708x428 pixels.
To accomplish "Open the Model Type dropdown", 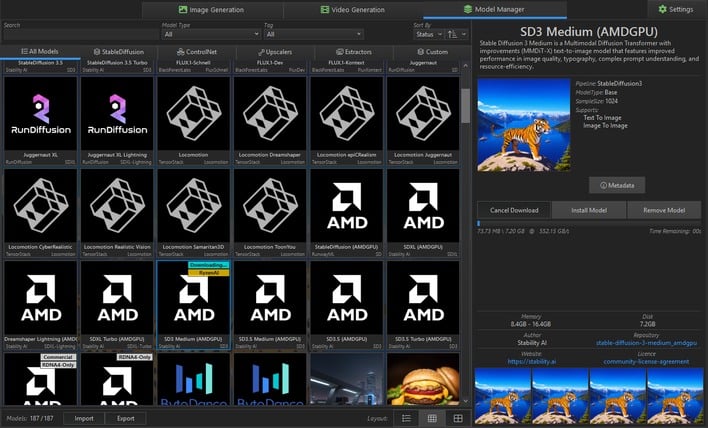I will [x=211, y=34].
